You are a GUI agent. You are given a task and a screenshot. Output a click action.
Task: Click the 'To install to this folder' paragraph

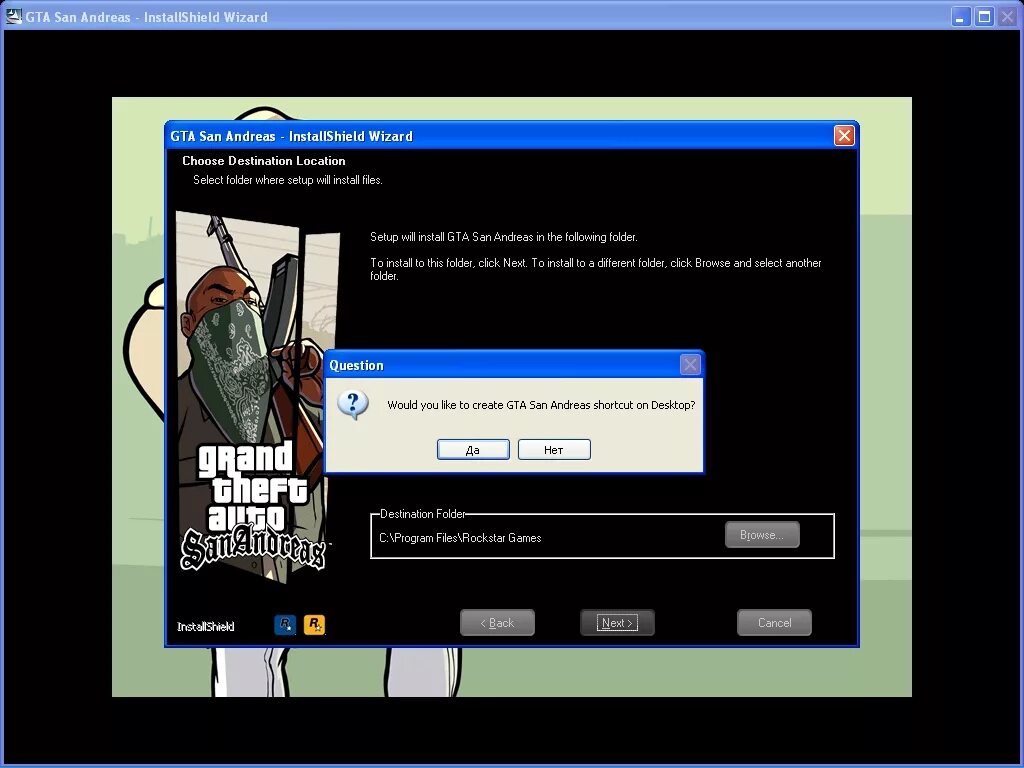[596, 269]
